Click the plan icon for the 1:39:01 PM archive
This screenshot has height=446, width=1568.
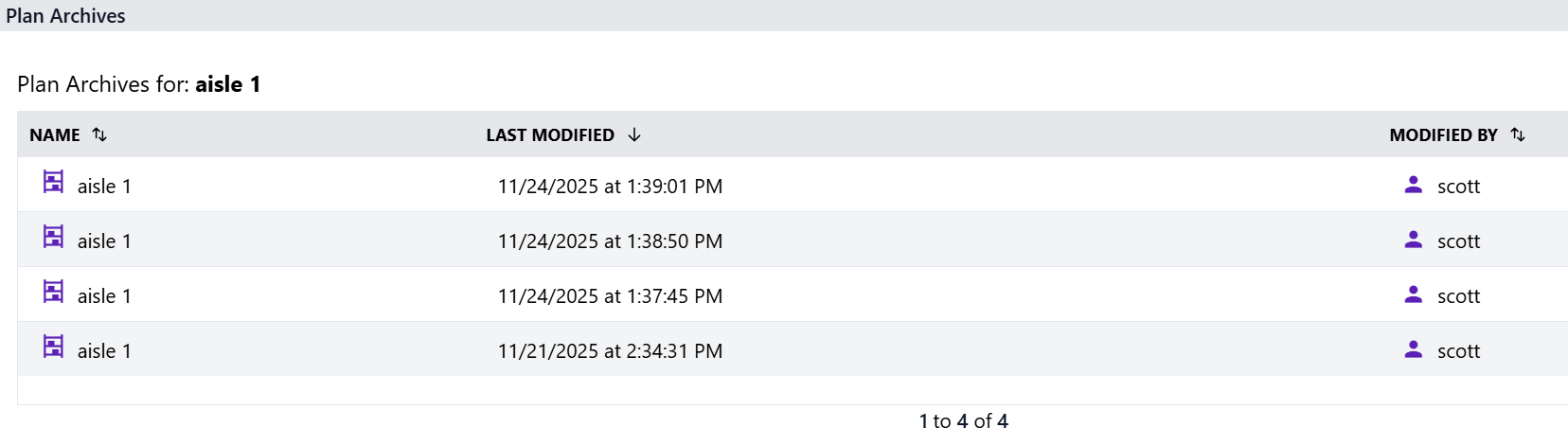pos(53,182)
